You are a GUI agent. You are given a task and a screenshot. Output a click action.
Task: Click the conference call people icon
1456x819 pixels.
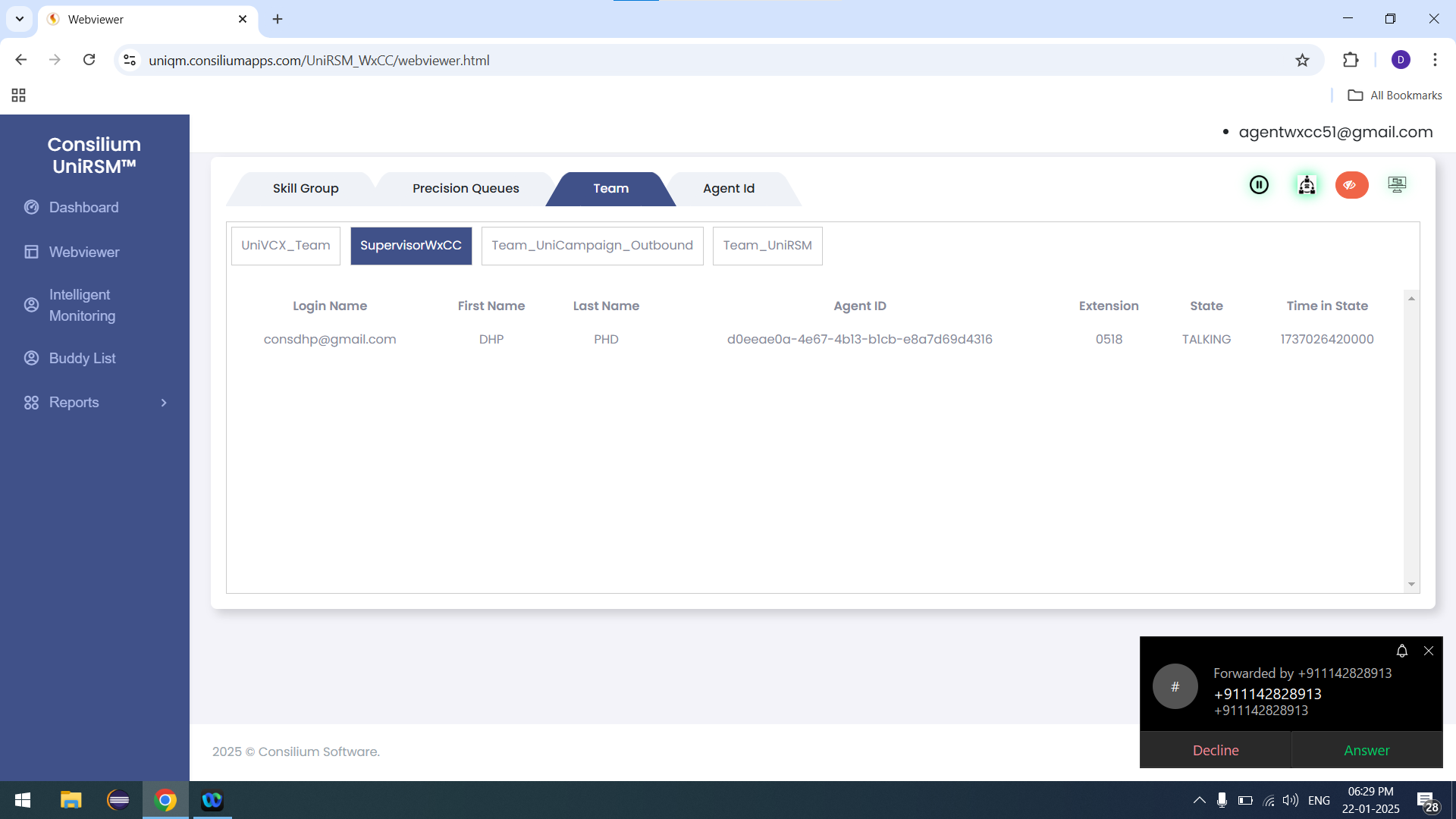pyautogui.click(x=1307, y=185)
